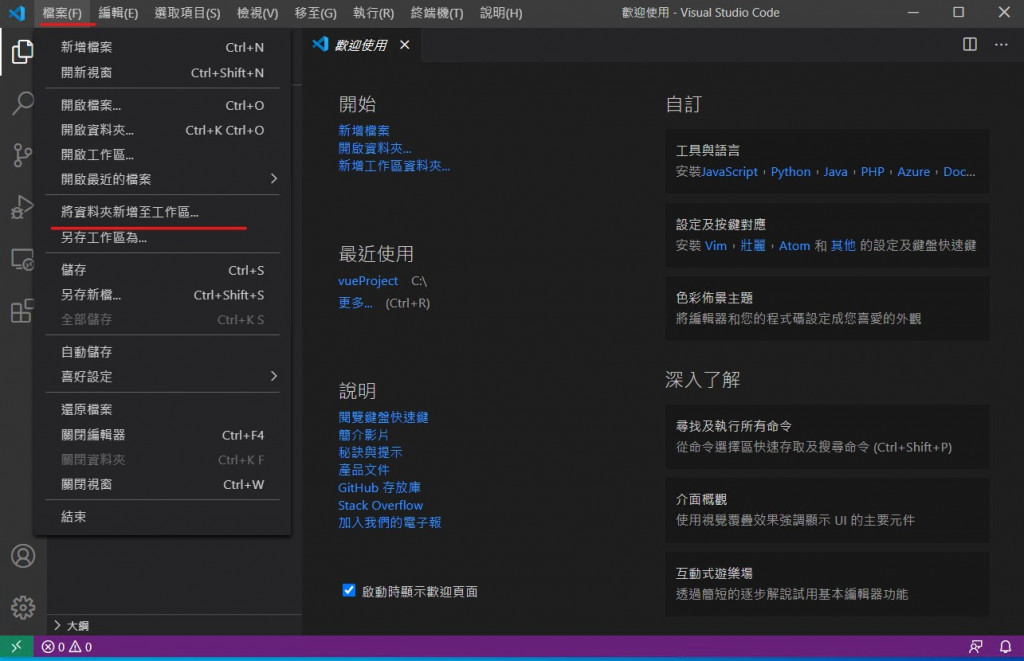This screenshot has height=661, width=1024.
Task: Click the feedback icon in status bar
Action: (x=976, y=647)
